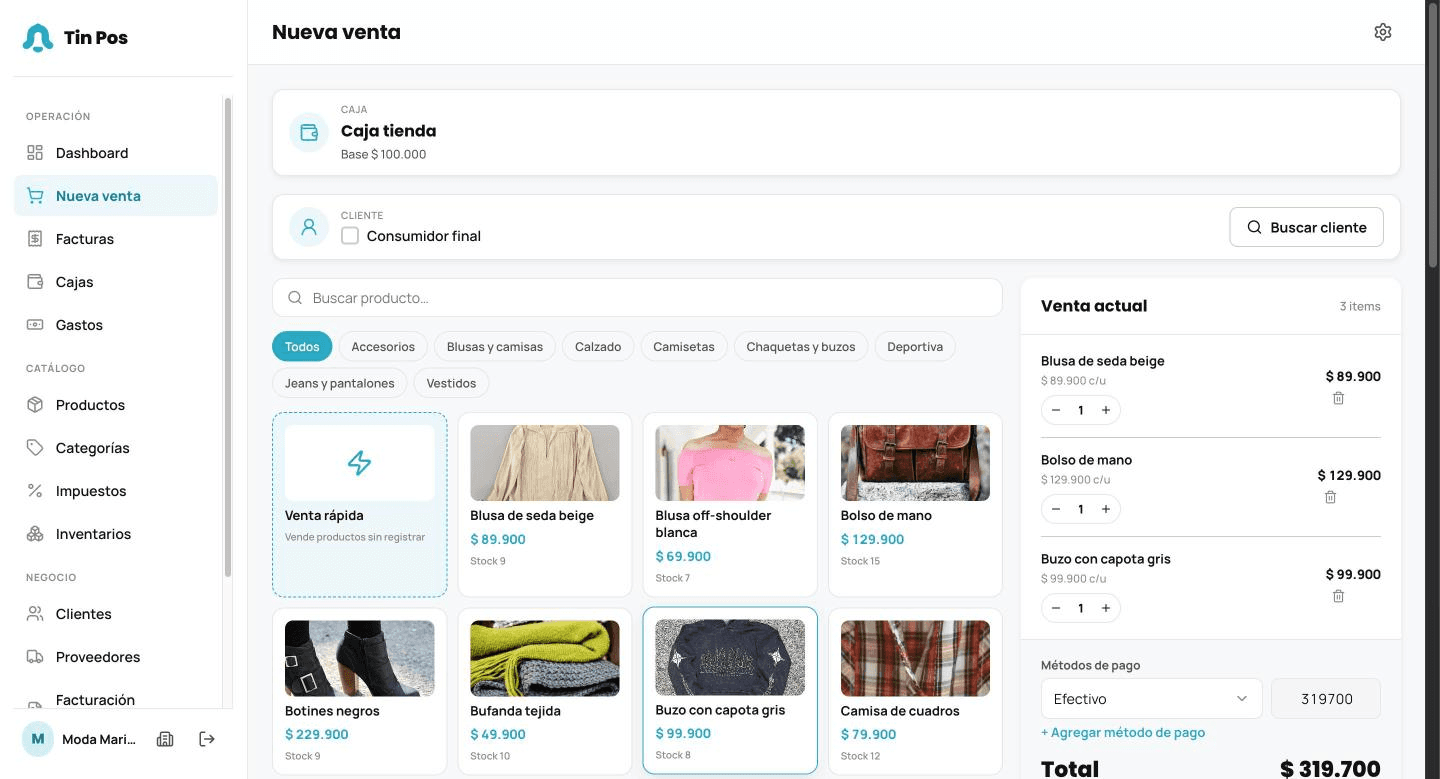Filter products by Accesorios category
This screenshot has width=1440, height=779.
coord(383,347)
